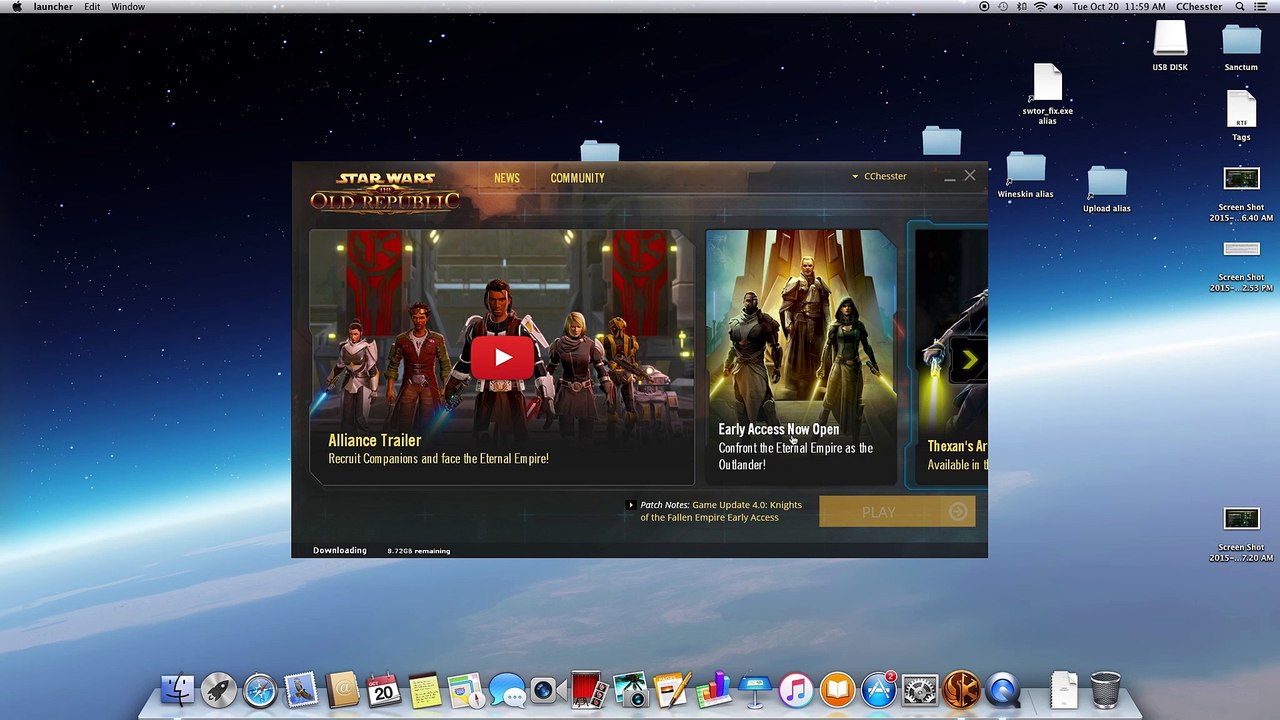Select swtor_fix.exe alias on desktop
The width and height of the screenshot is (1280, 720).
(1047, 95)
